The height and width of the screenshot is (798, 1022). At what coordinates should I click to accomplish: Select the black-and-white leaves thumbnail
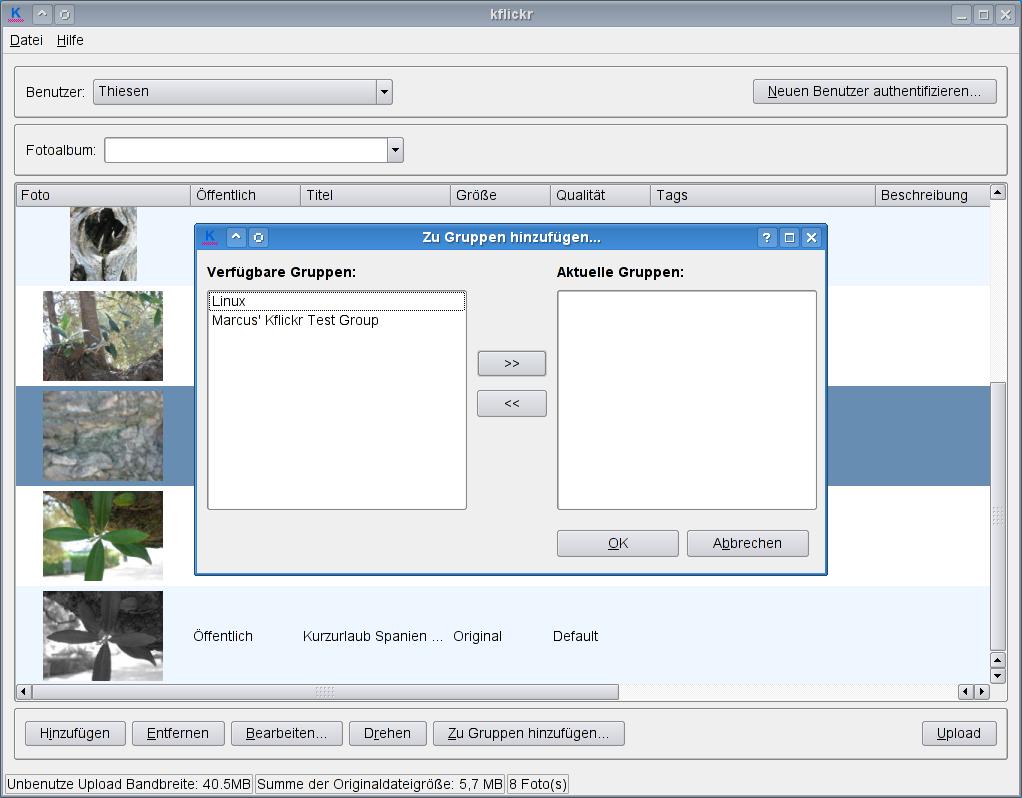tap(103, 636)
